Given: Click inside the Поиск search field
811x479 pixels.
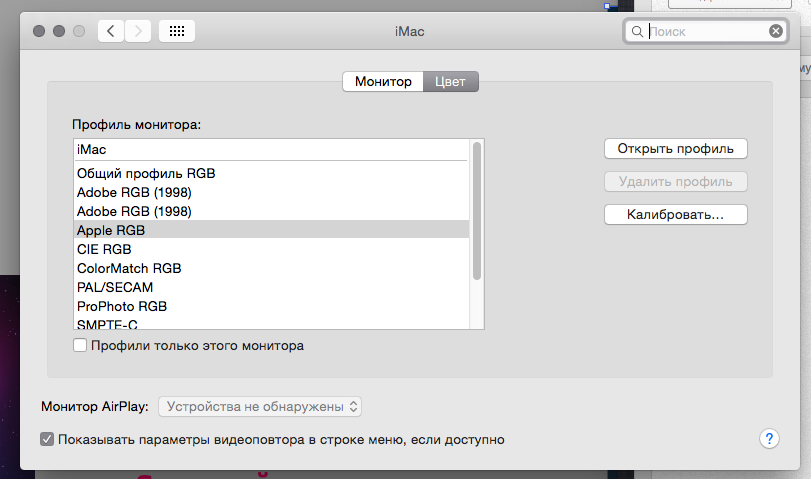Looking at the screenshot, I should 707,32.
